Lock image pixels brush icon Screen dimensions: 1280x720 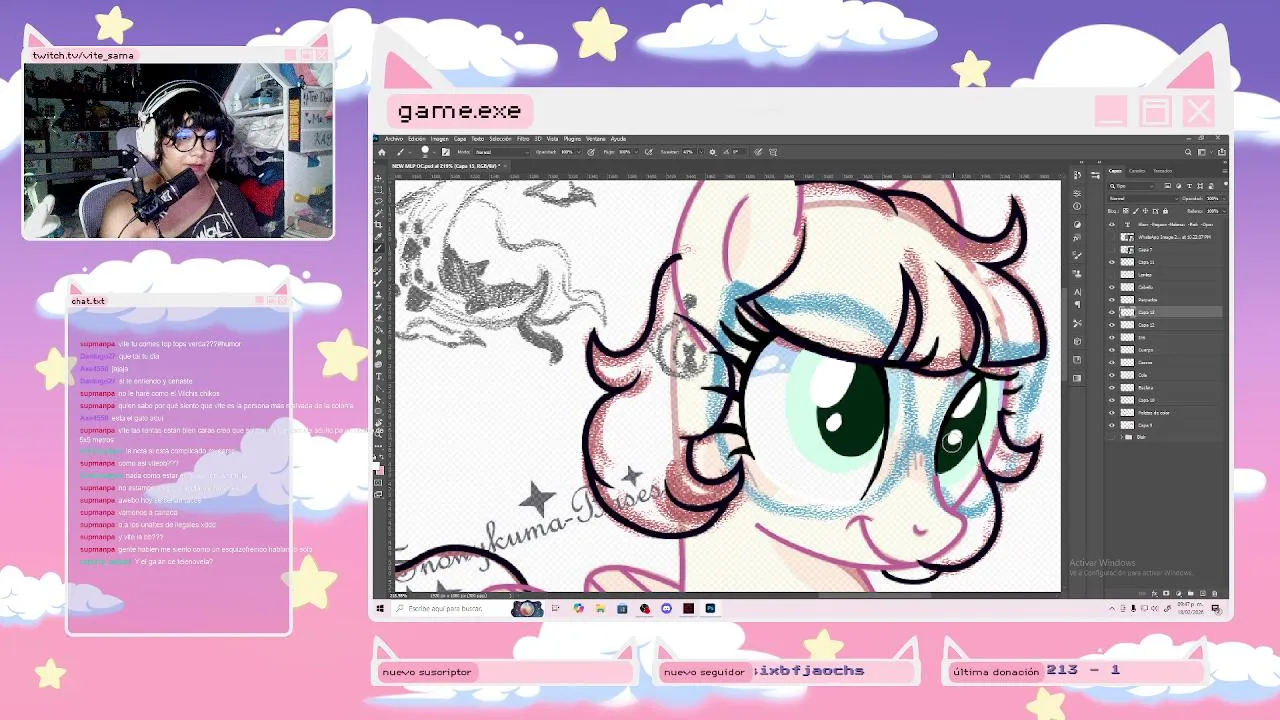point(1135,211)
